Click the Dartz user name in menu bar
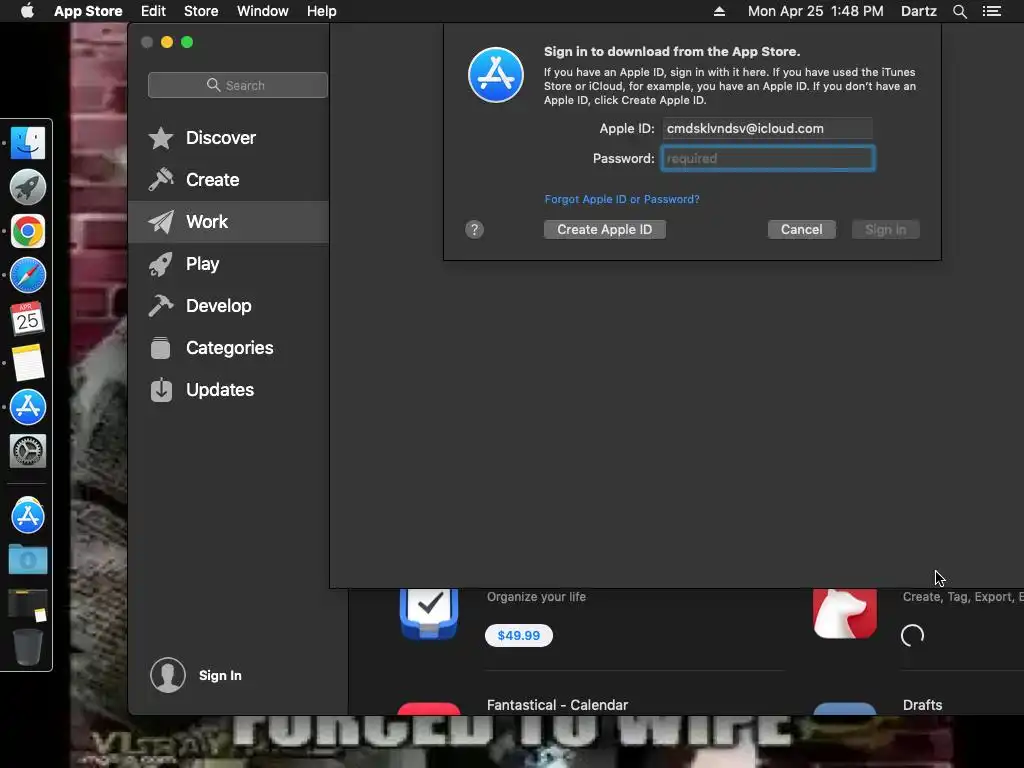Viewport: 1024px width, 768px height. pyautogui.click(x=918, y=11)
